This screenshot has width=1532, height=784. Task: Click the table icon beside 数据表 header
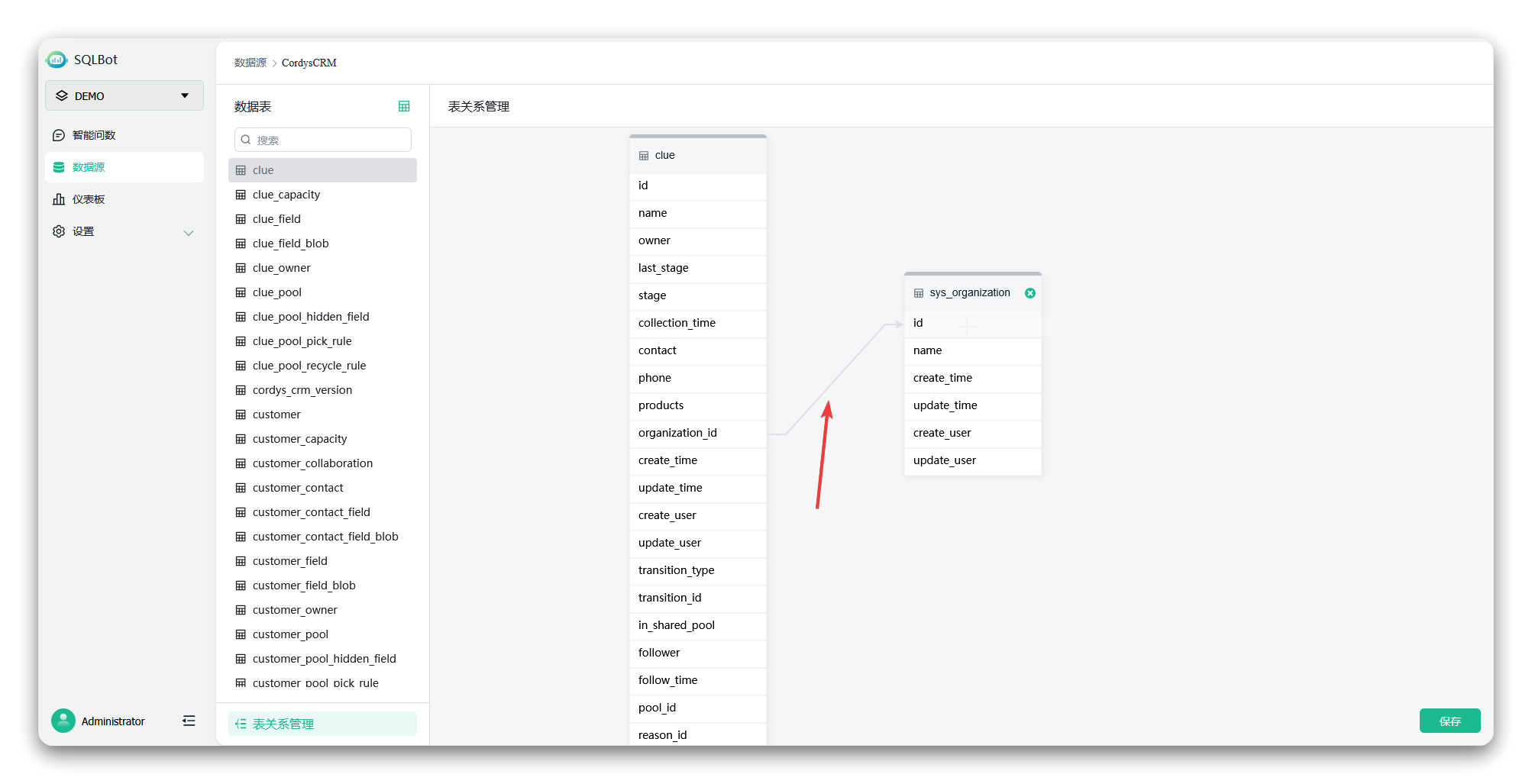pyautogui.click(x=404, y=106)
